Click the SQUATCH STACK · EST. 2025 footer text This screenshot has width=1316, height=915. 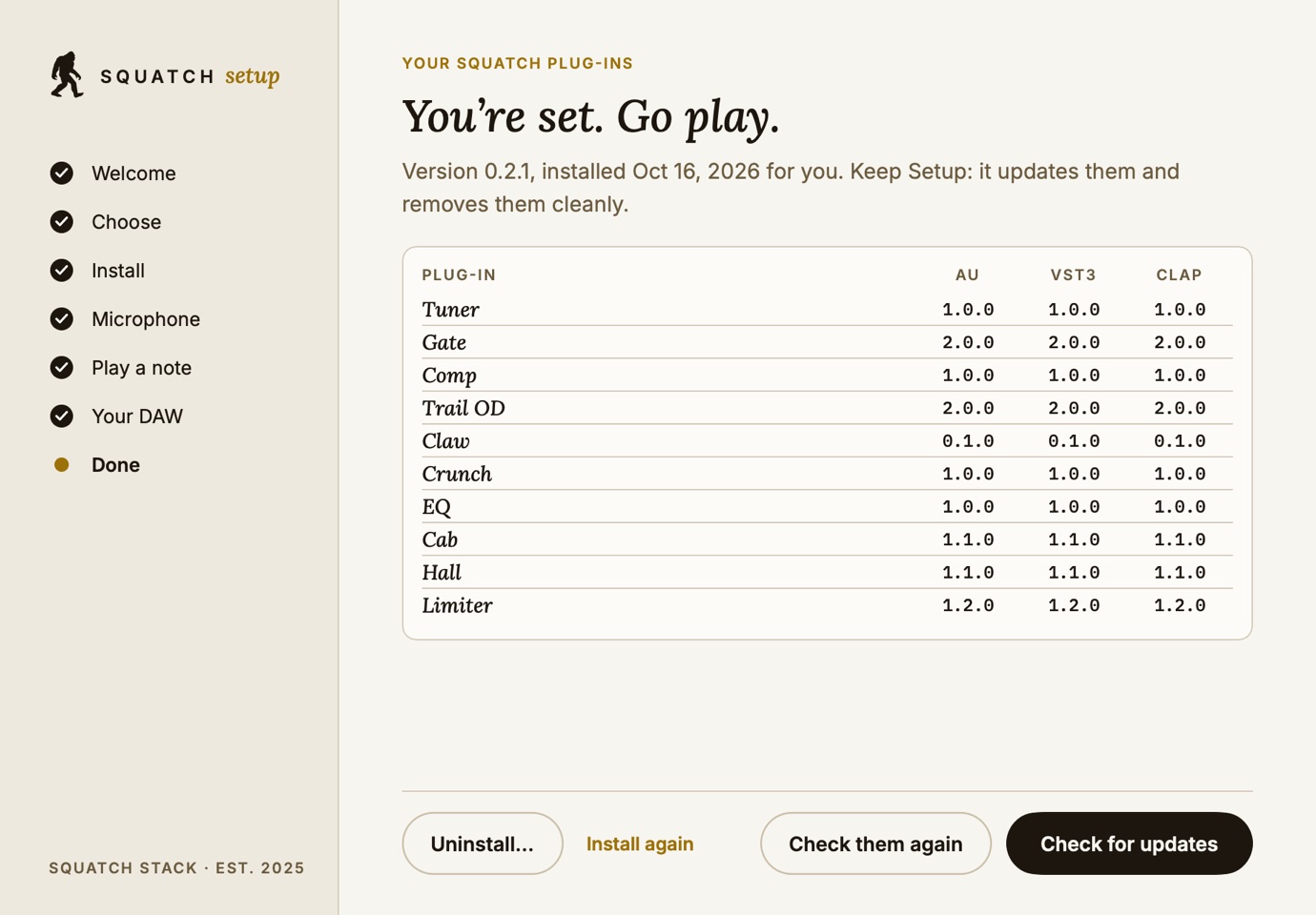(177, 867)
